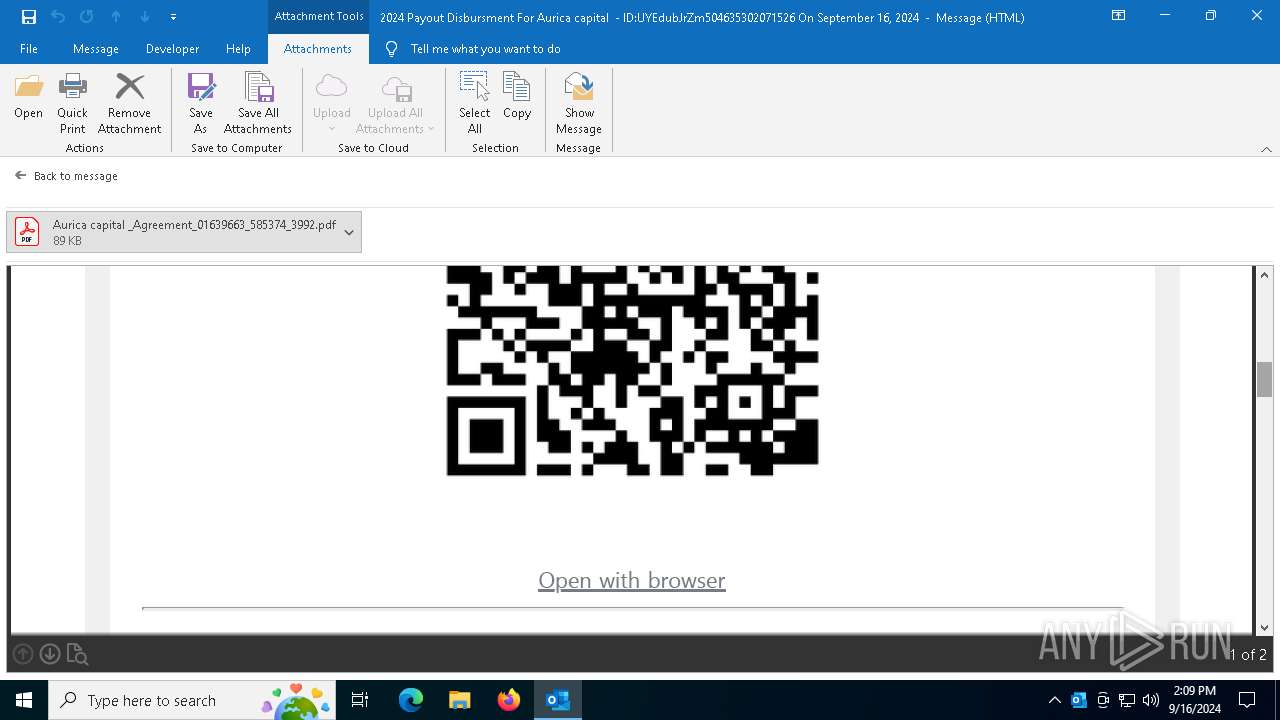Screen dimensions: 1280x720
Task: Click the greyed Upload cloud button
Action: [x=331, y=103]
